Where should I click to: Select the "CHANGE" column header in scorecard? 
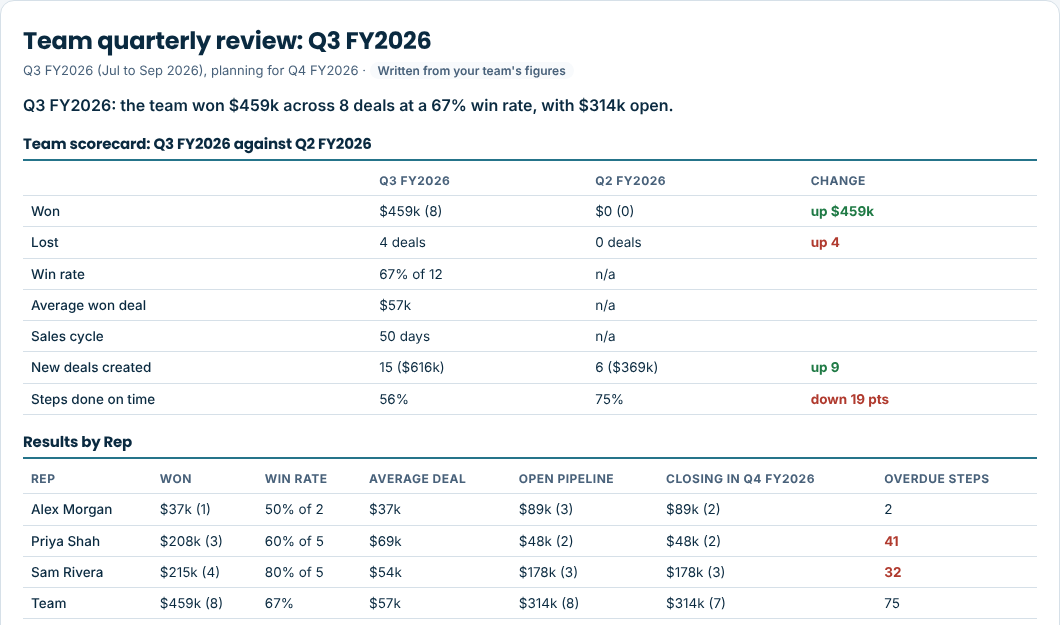point(838,181)
